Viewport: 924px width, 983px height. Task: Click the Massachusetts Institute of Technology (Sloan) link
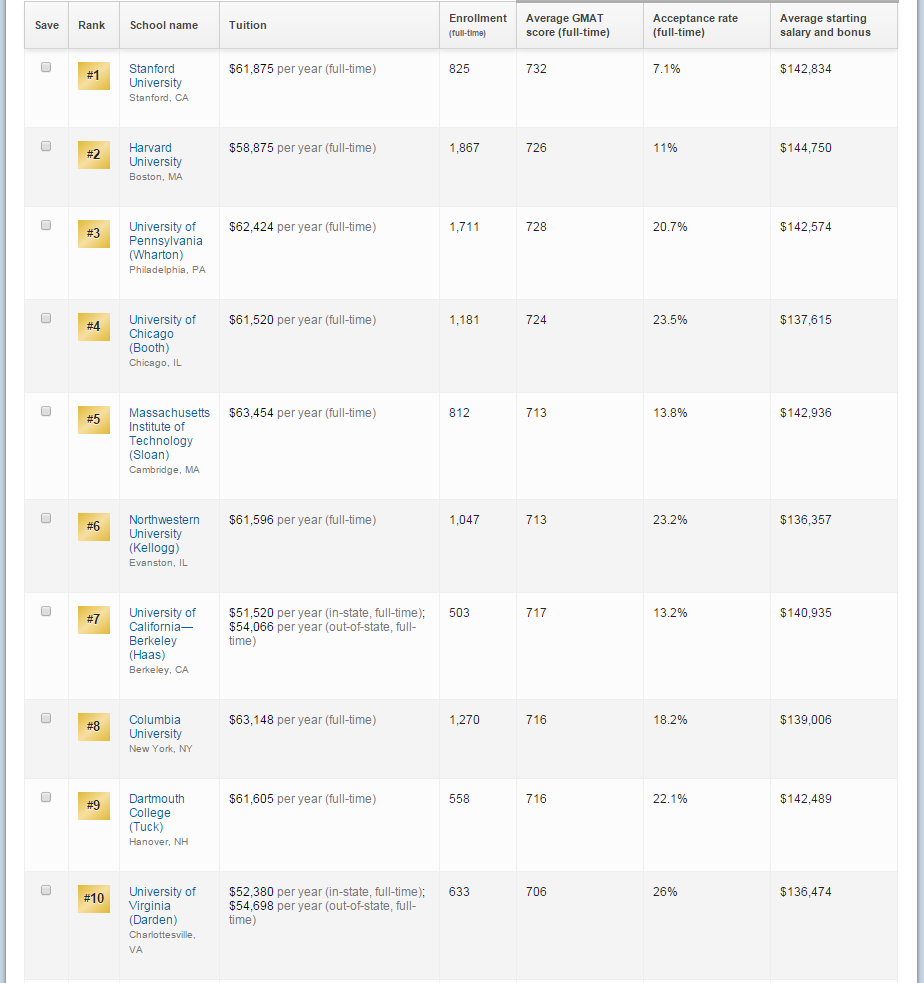click(168, 433)
